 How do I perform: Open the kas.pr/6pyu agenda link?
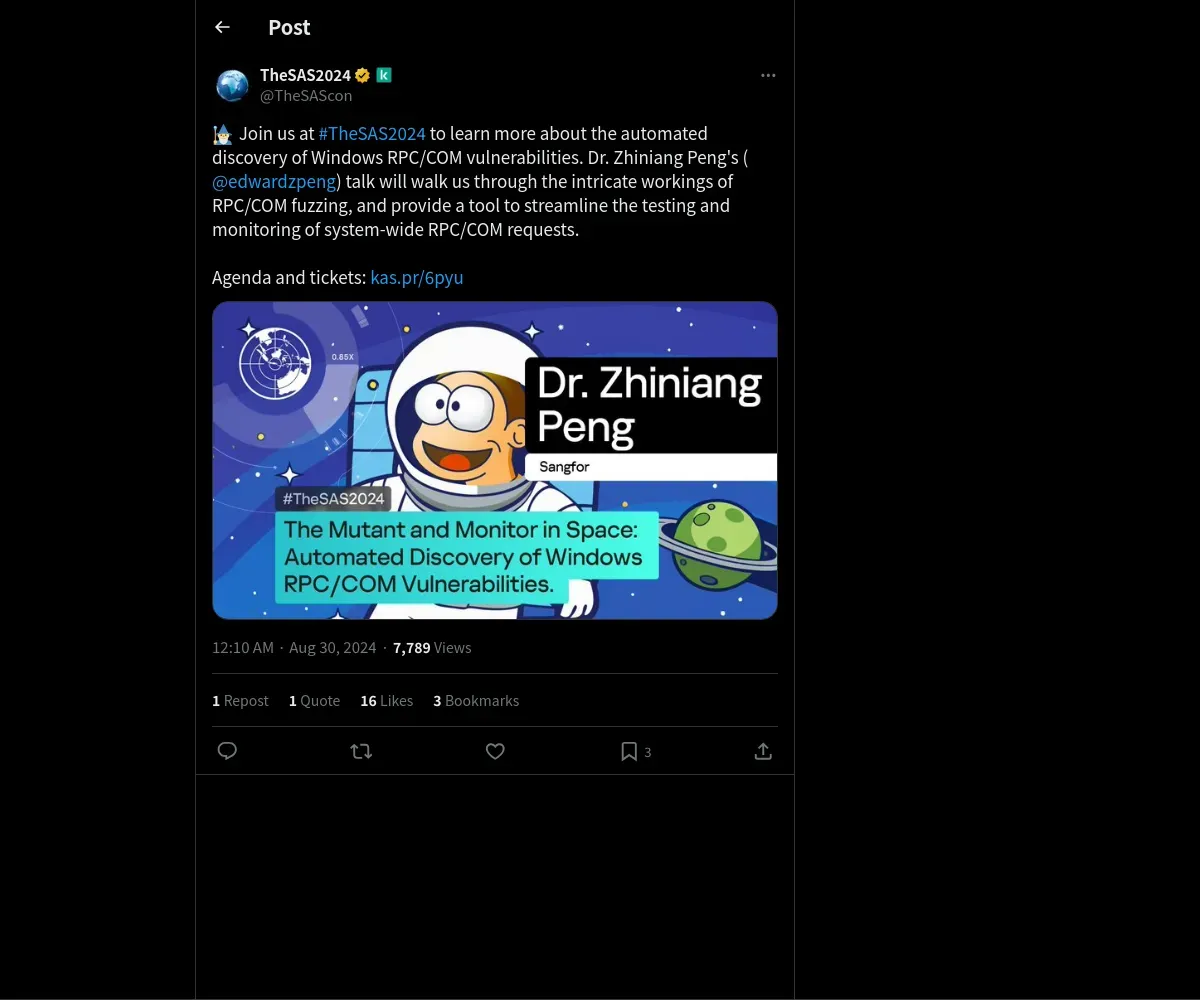[x=417, y=277]
